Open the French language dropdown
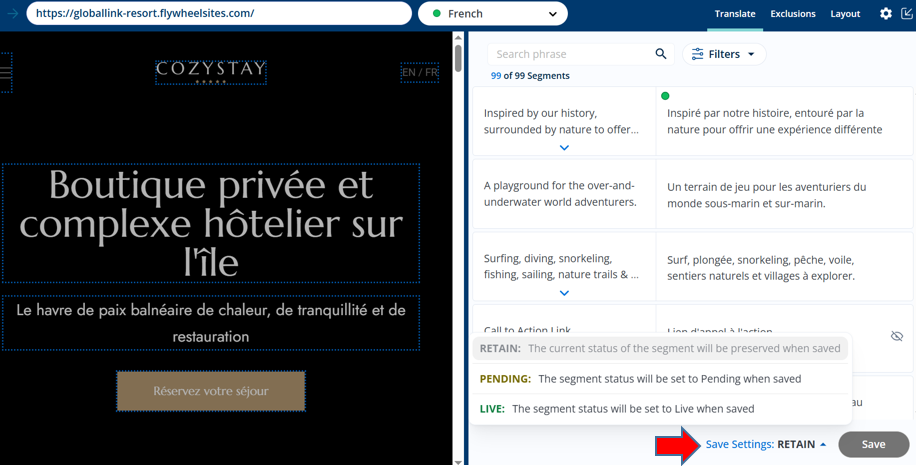The image size is (916, 466). click(x=493, y=14)
